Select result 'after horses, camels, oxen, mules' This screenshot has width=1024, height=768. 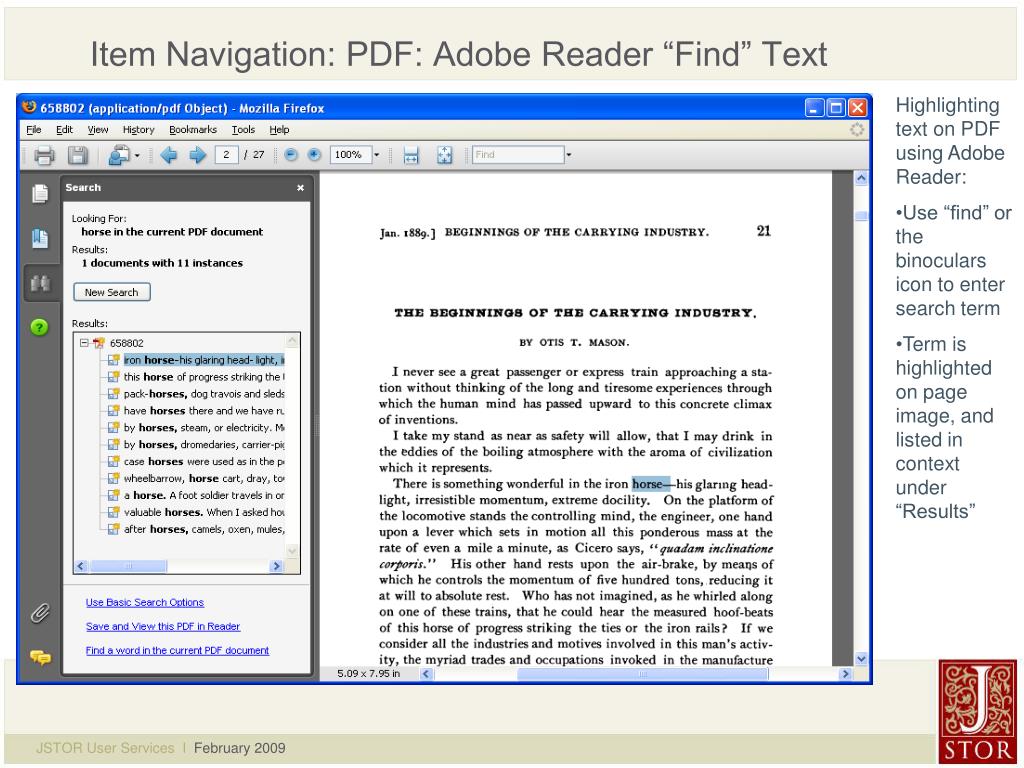(204, 530)
